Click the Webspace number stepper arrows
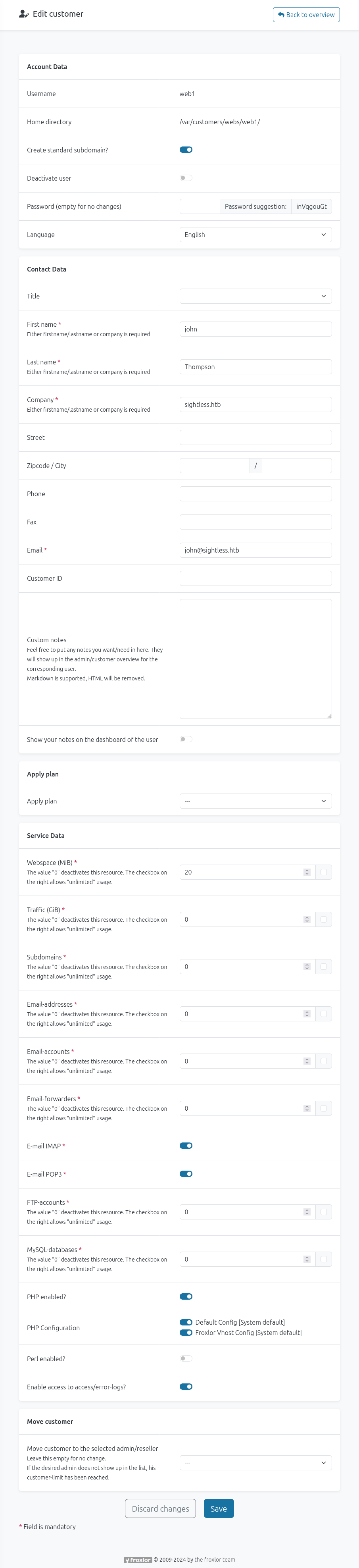 coord(307,872)
